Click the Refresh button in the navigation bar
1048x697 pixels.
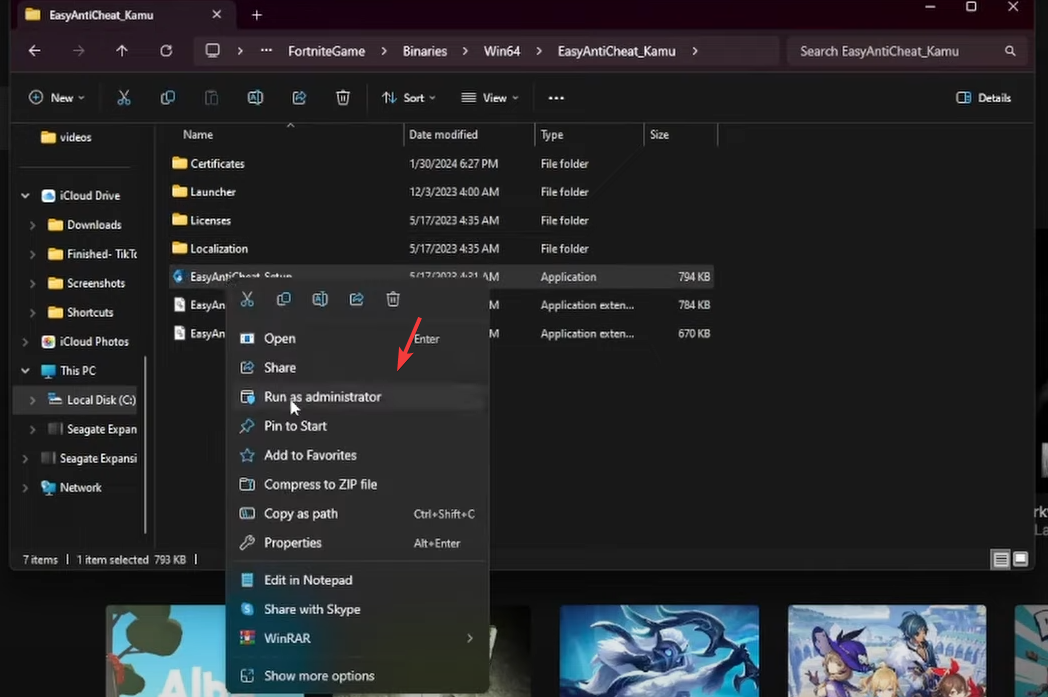(166, 51)
